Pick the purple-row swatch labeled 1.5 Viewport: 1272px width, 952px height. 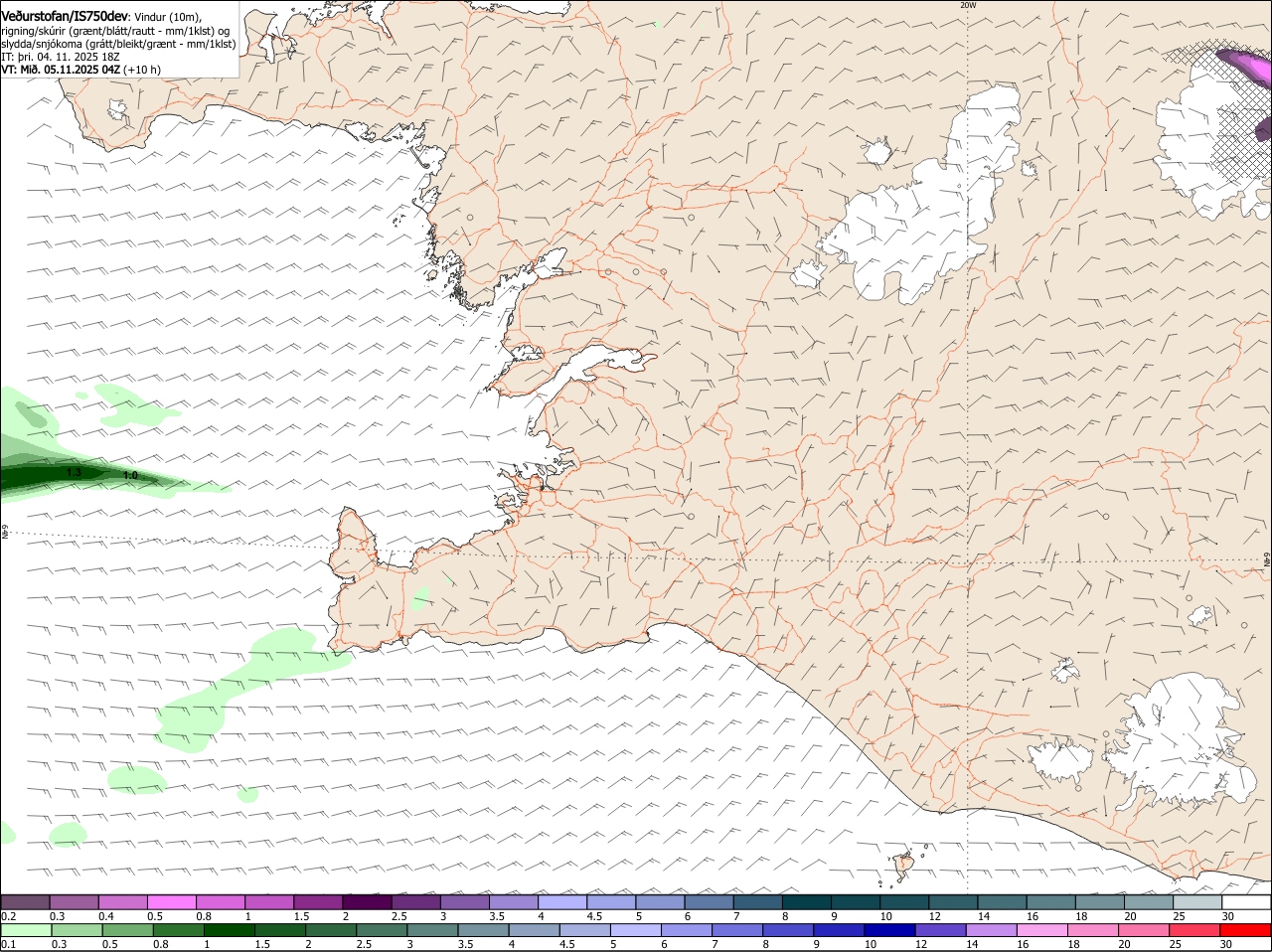point(317,901)
